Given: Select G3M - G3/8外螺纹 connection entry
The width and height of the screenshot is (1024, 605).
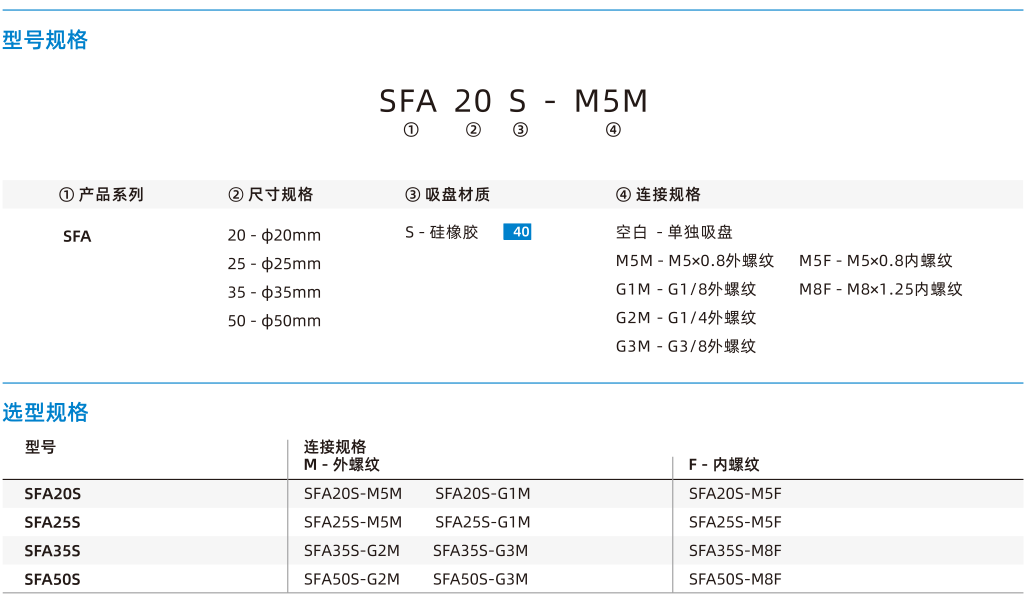Looking at the screenshot, I should click(686, 346).
